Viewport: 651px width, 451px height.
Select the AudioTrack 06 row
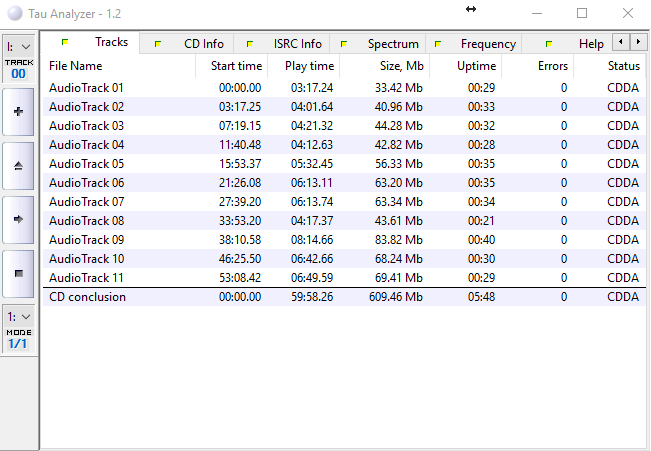point(344,183)
